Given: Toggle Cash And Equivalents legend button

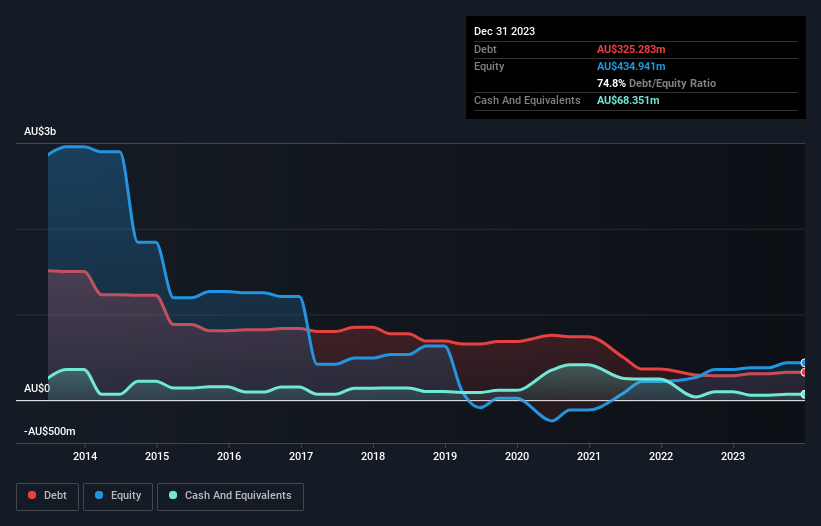Looking at the screenshot, I should point(230,496).
